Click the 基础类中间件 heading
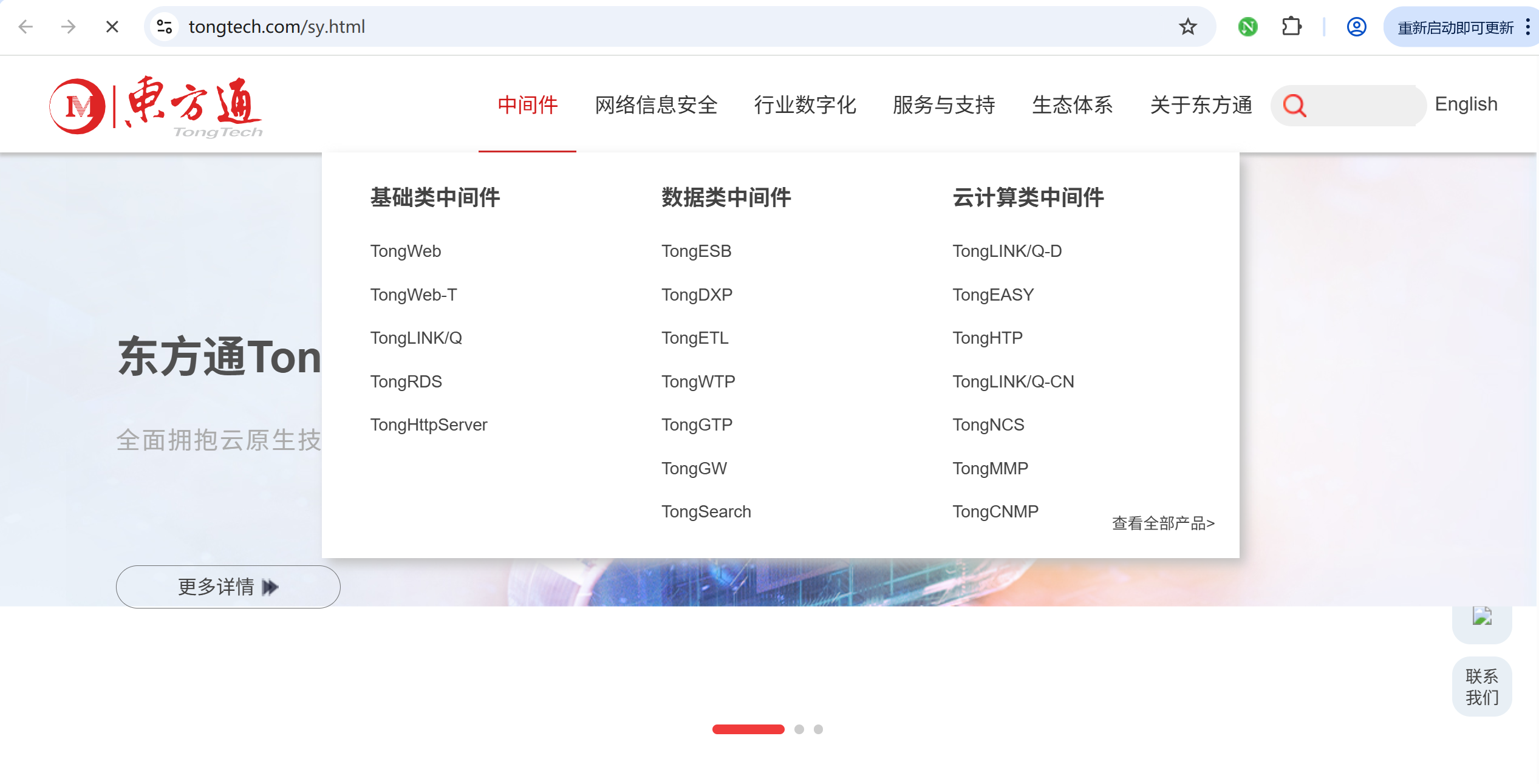 coord(435,197)
